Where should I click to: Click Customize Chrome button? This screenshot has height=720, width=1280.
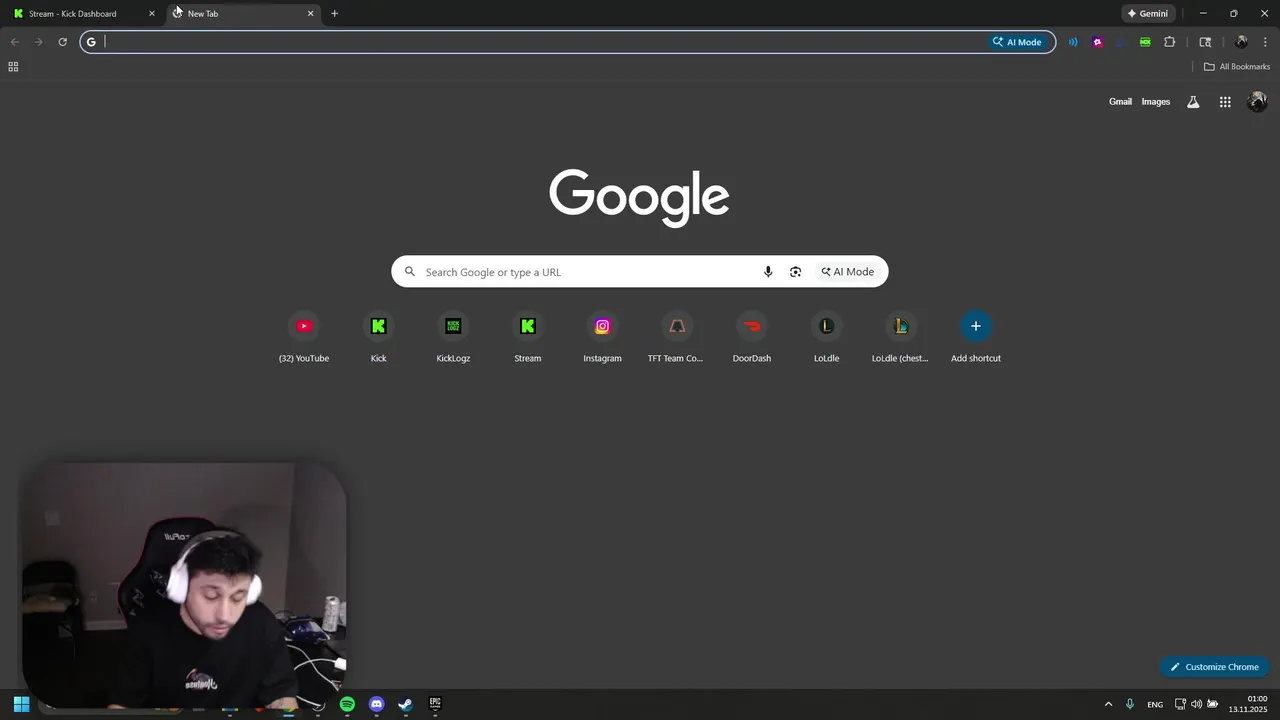[x=1214, y=667]
